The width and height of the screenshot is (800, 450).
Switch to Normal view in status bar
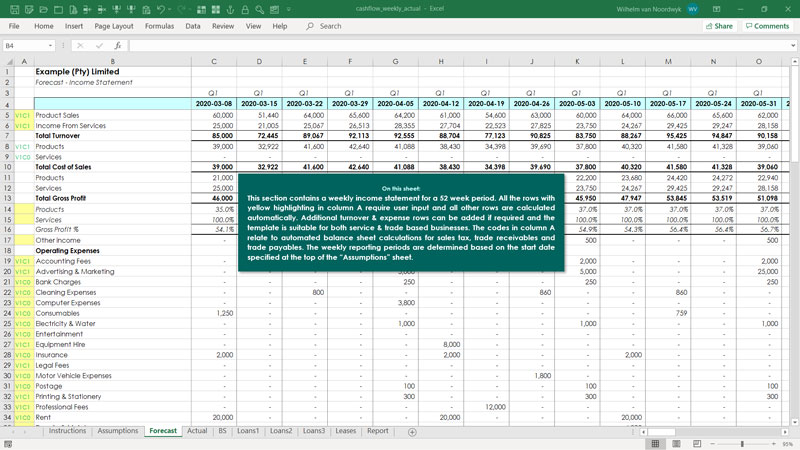click(x=655, y=444)
